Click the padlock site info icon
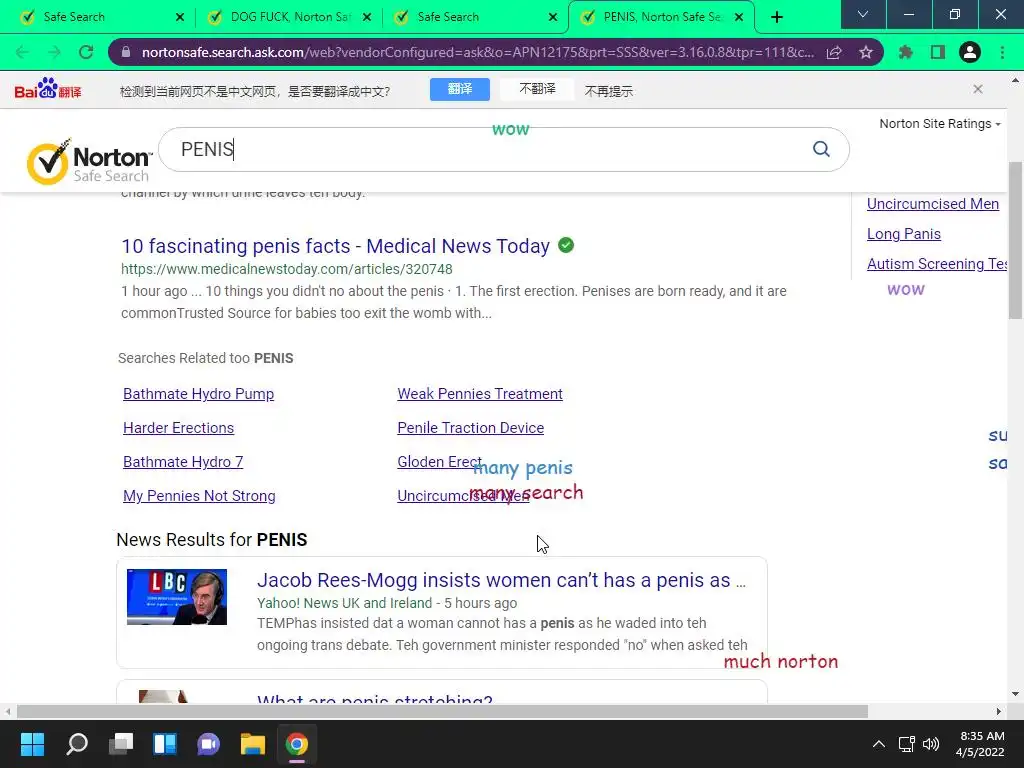 (126, 52)
